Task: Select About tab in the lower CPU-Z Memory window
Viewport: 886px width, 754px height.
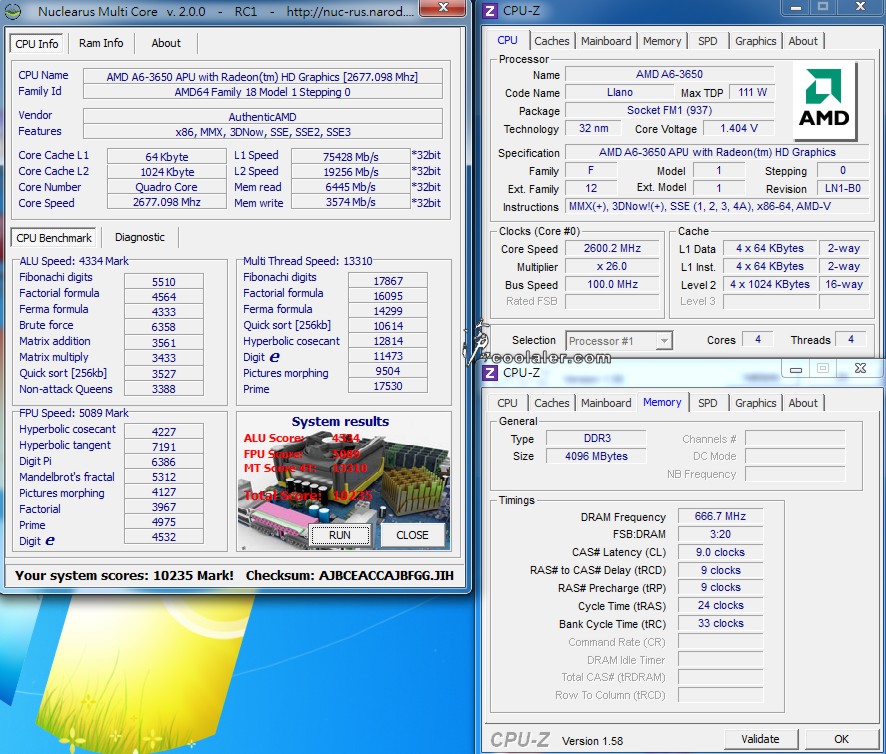Action: [803, 403]
